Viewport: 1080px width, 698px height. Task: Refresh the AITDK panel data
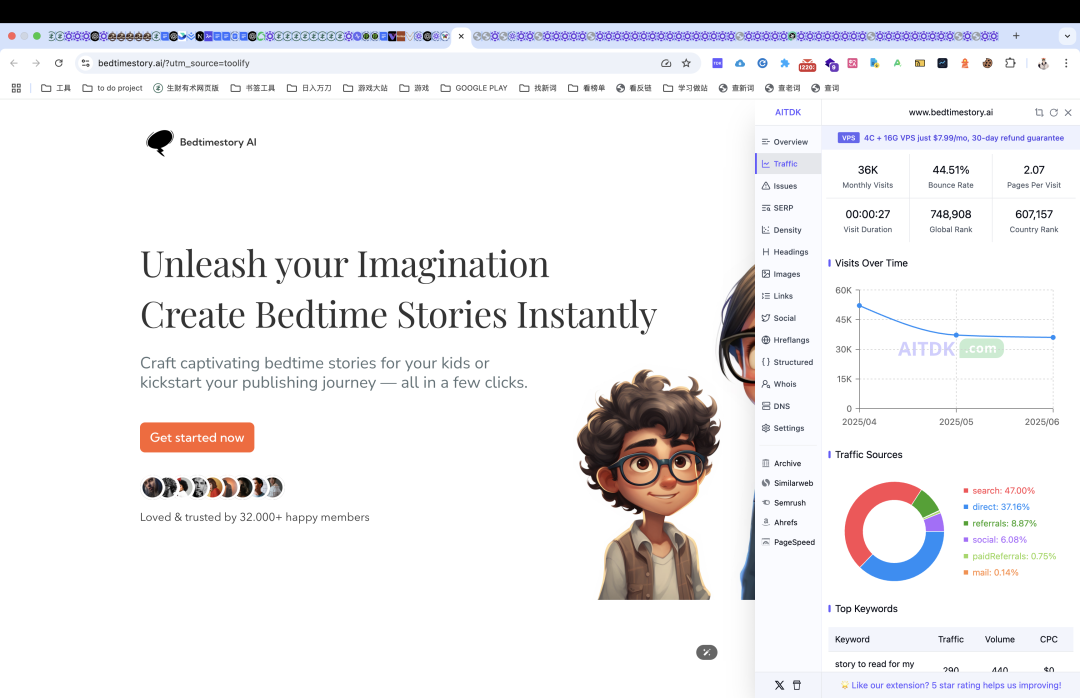pos(1053,112)
